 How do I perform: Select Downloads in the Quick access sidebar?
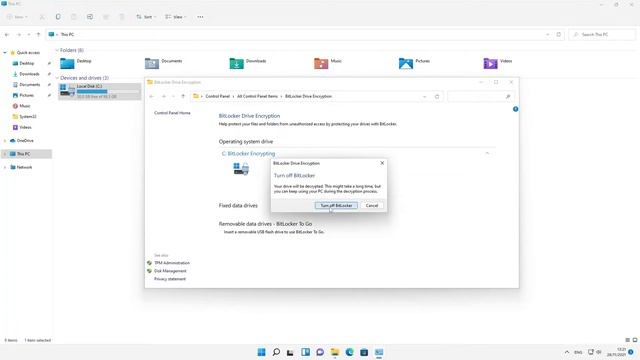click(29, 74)
